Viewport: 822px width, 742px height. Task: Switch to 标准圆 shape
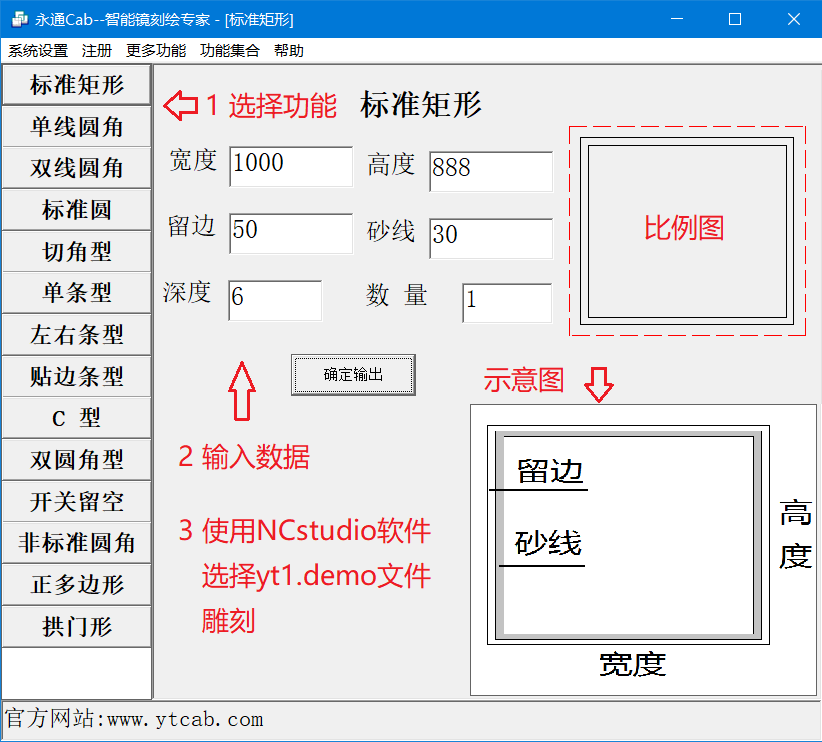pos(76,210)
